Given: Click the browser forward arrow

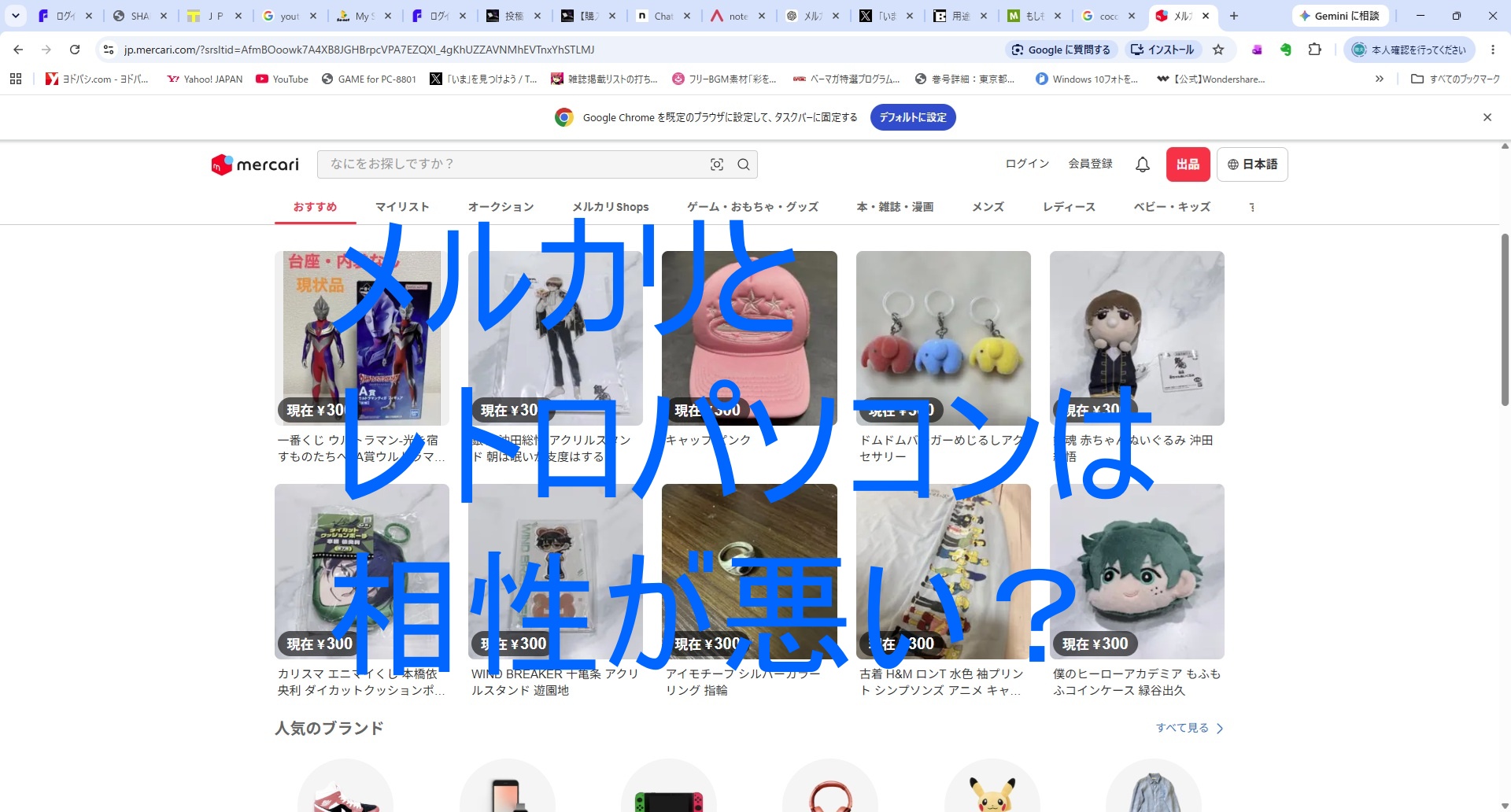Looking at the screenshot, I should pos(46,50).
